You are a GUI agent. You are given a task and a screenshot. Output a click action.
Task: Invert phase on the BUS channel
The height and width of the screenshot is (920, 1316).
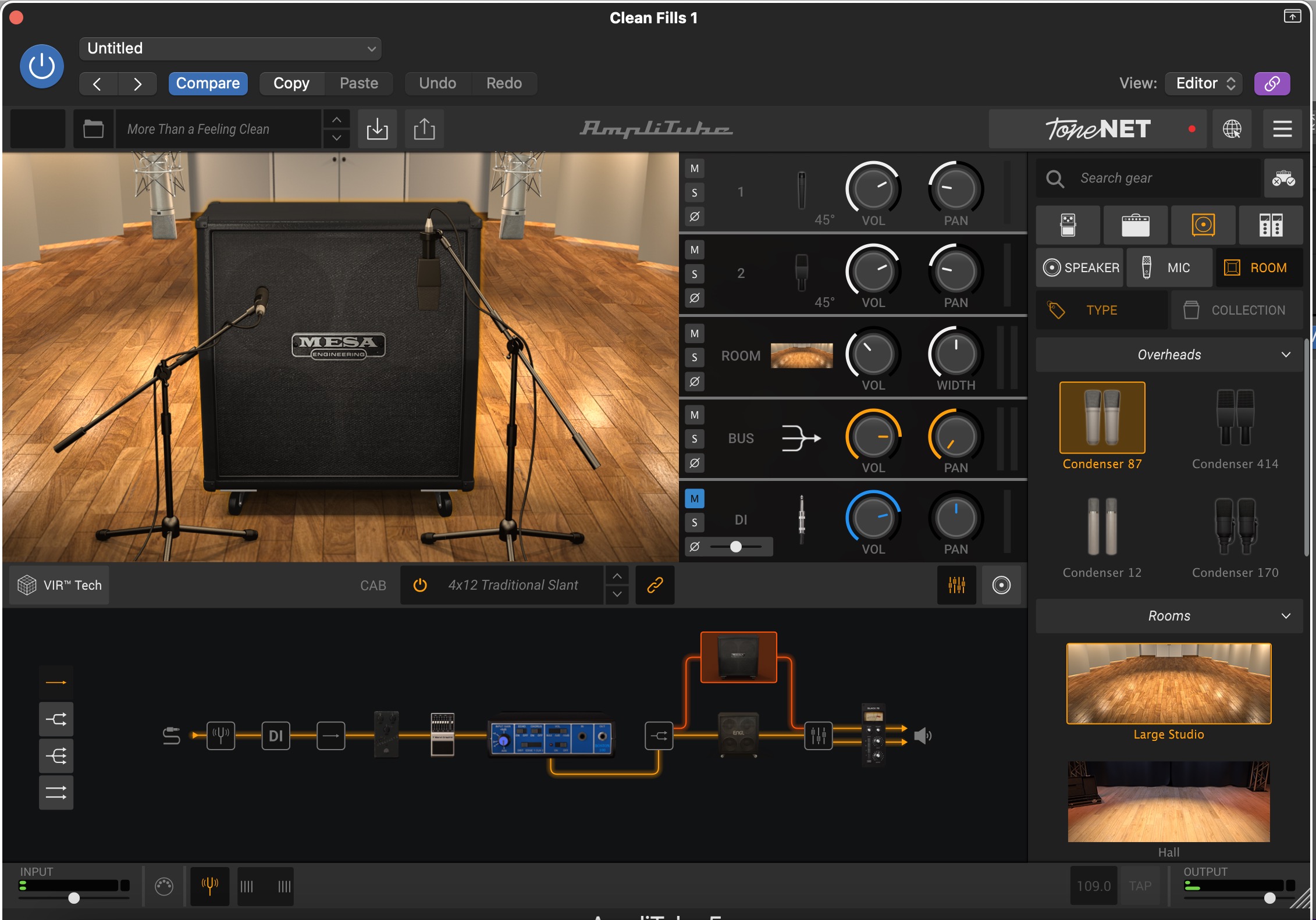click(694, 463)
